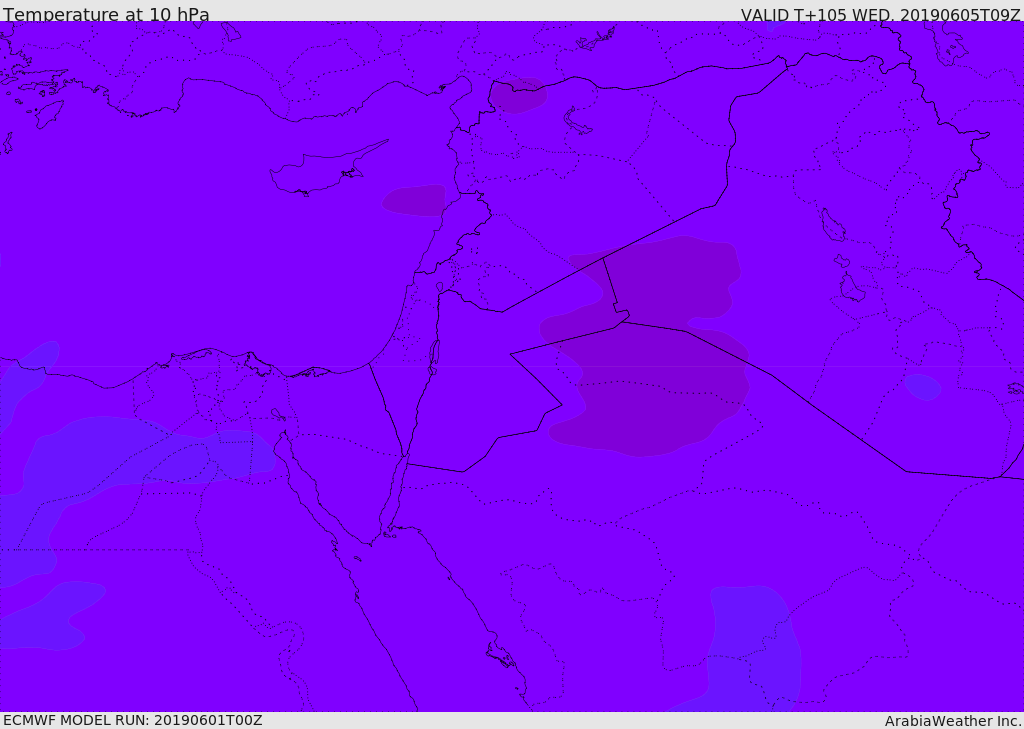
Task: Click the 'ArabiaWeather Inc.' credit text
Action: (952, 721)
